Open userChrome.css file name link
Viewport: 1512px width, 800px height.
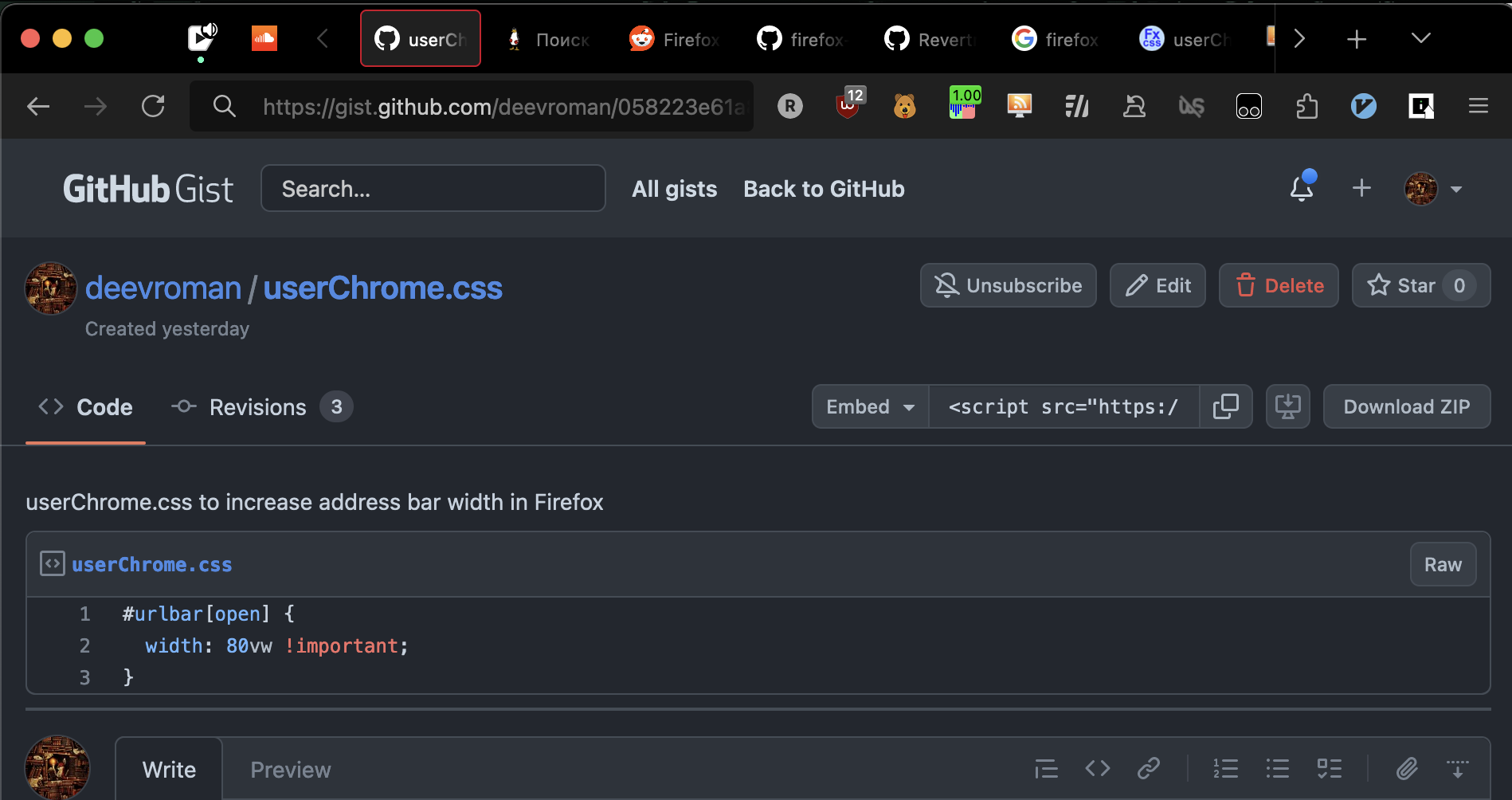click(152, 564)
